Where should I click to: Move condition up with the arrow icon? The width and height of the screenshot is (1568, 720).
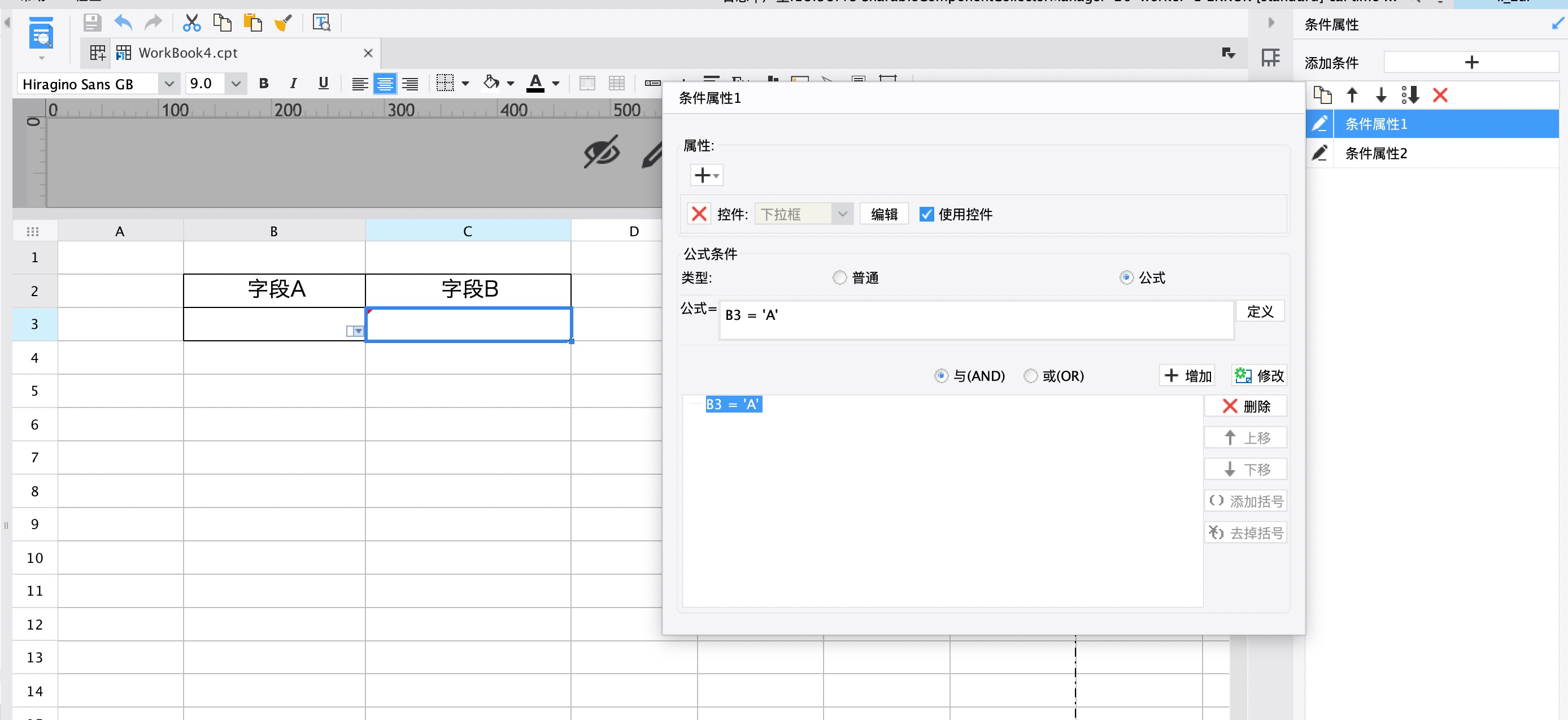click(x=1351, y=95)
